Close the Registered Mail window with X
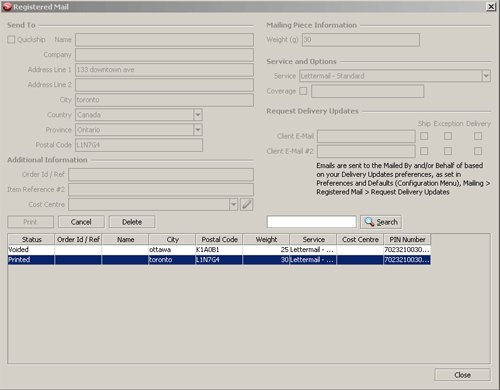Image resolution: width=500 pixels, height=390 pixels. 491,7
